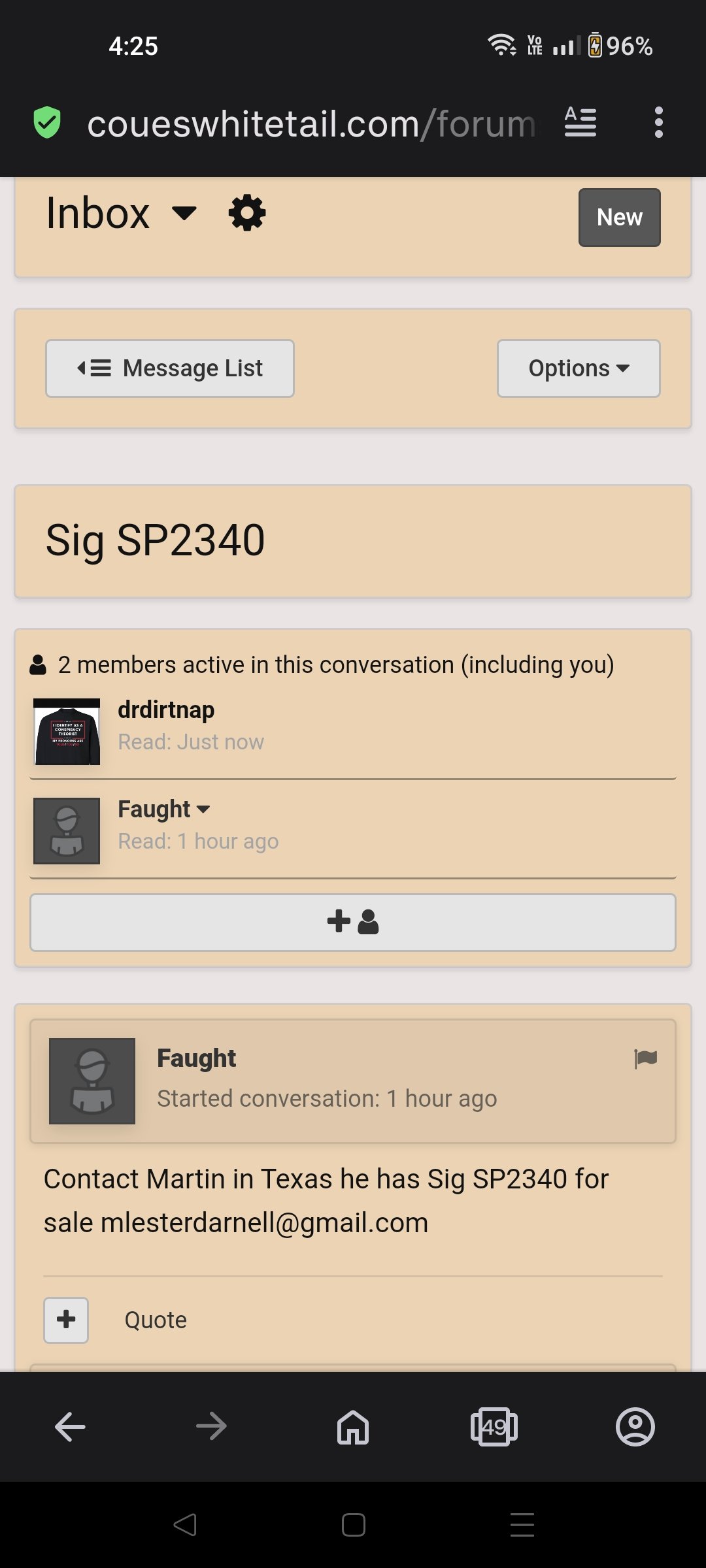Go back using browser back arrow
Image resolution: width=706 pixels, height=1568 pixels.
click(71, 1426)
